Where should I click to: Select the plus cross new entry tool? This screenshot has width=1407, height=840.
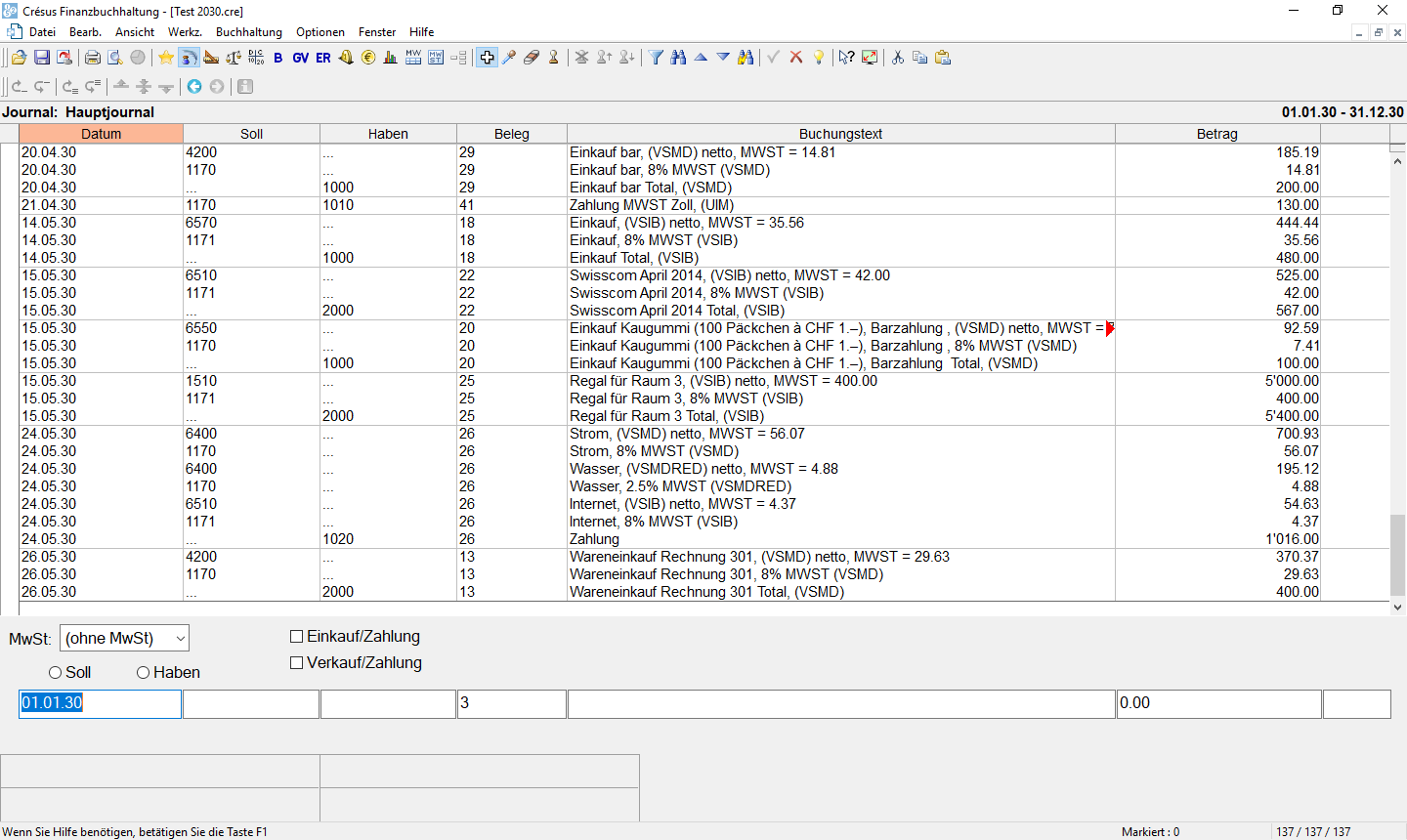point(487,58)
